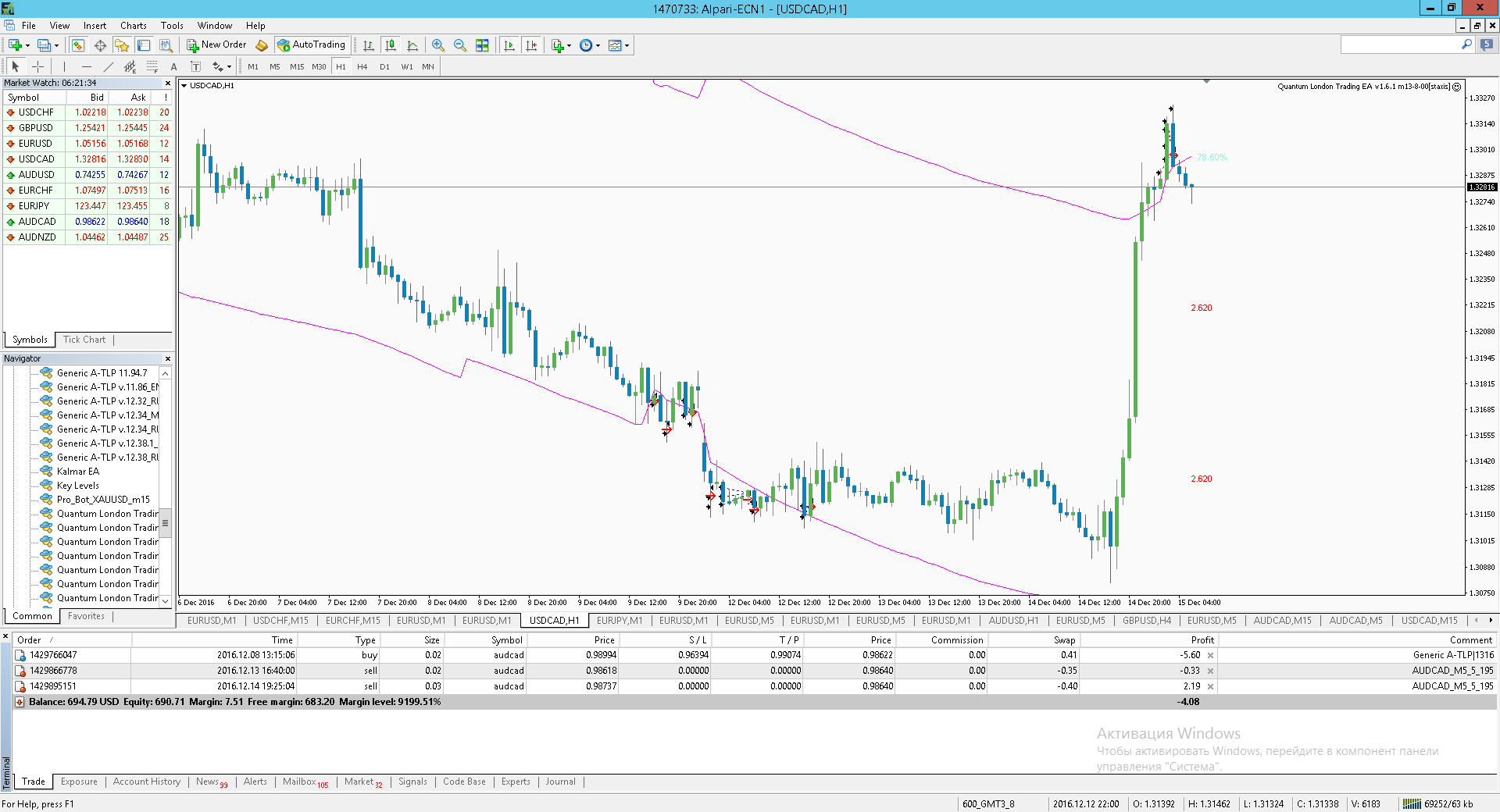
Task: Open the Strategy Tester icon
Action: click(x=166, y=45)
